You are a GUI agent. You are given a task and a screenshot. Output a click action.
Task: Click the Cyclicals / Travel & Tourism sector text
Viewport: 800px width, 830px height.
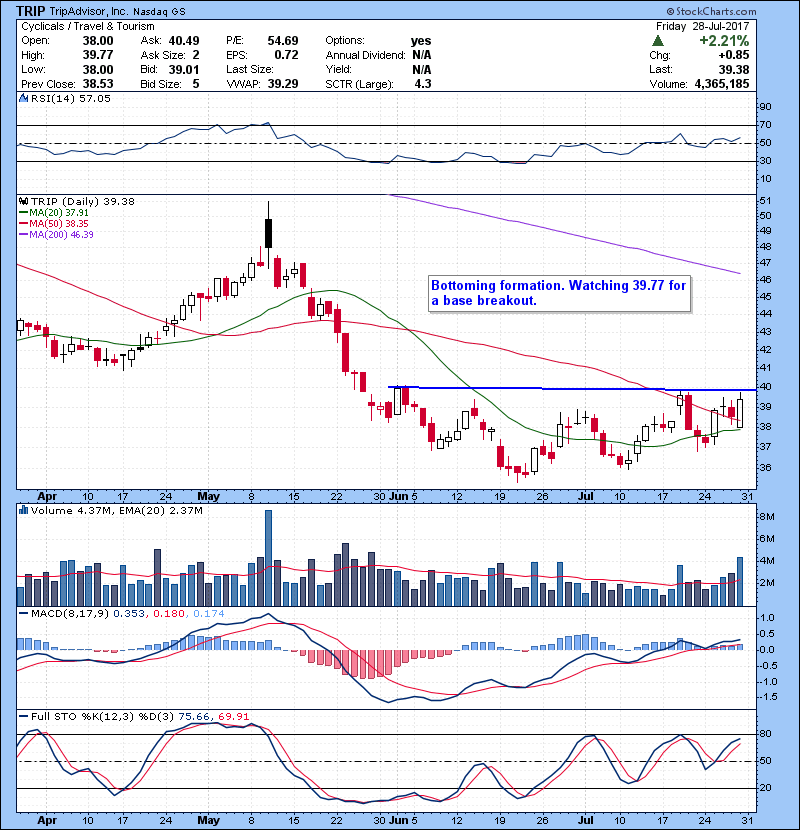[88, 26]
